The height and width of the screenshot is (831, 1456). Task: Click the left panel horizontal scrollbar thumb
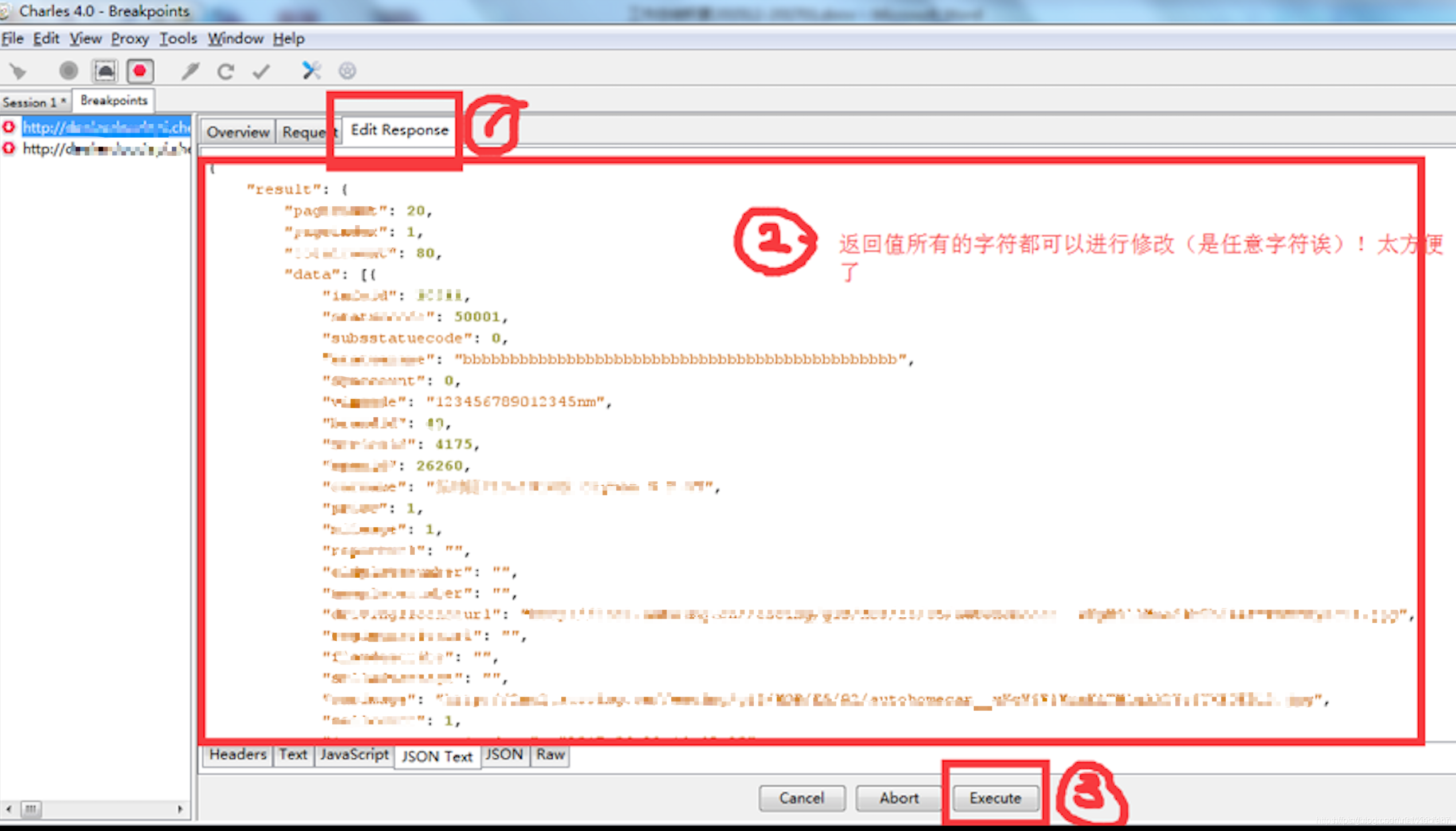click(x=31, y=809)
